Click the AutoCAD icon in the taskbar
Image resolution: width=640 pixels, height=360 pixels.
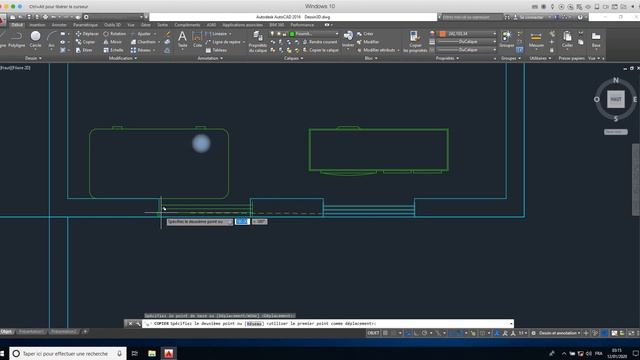[x=169, y=353]
